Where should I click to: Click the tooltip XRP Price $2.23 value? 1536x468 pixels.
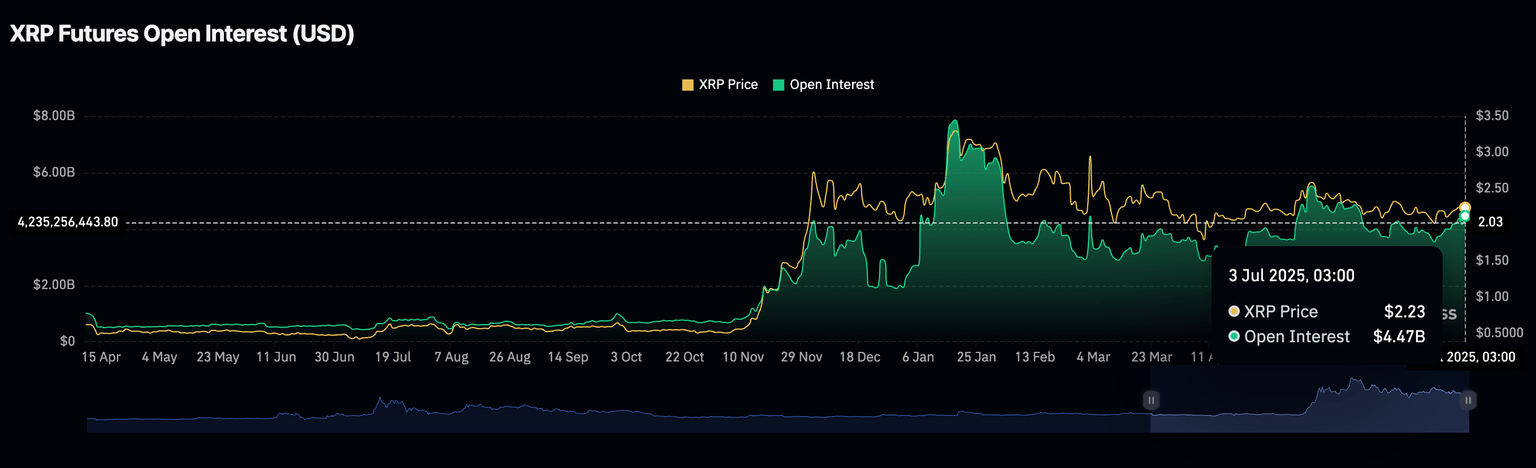click(1405, 311)
